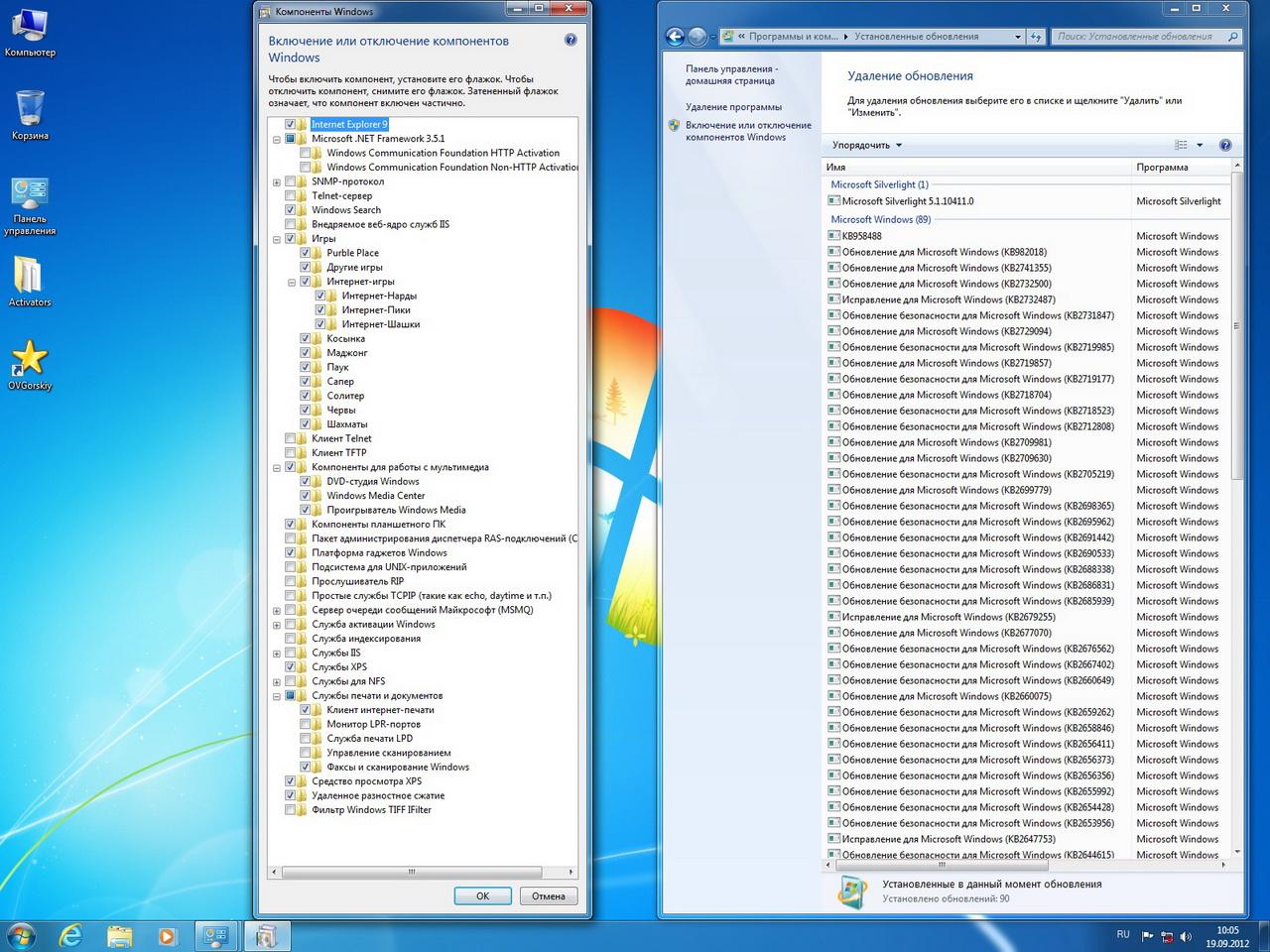
Task: Expand the SNMP-протокол node
Action: 277,182
